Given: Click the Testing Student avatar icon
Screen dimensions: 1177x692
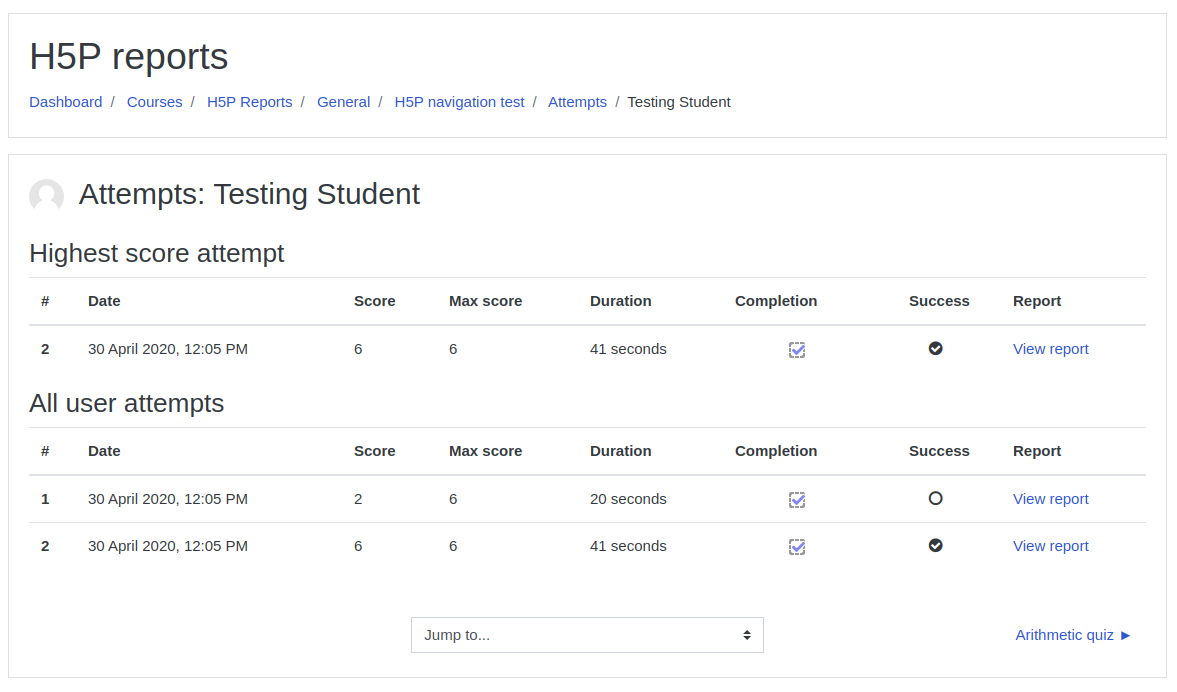Looking at the screenshot, I should (x=47, y=196).
